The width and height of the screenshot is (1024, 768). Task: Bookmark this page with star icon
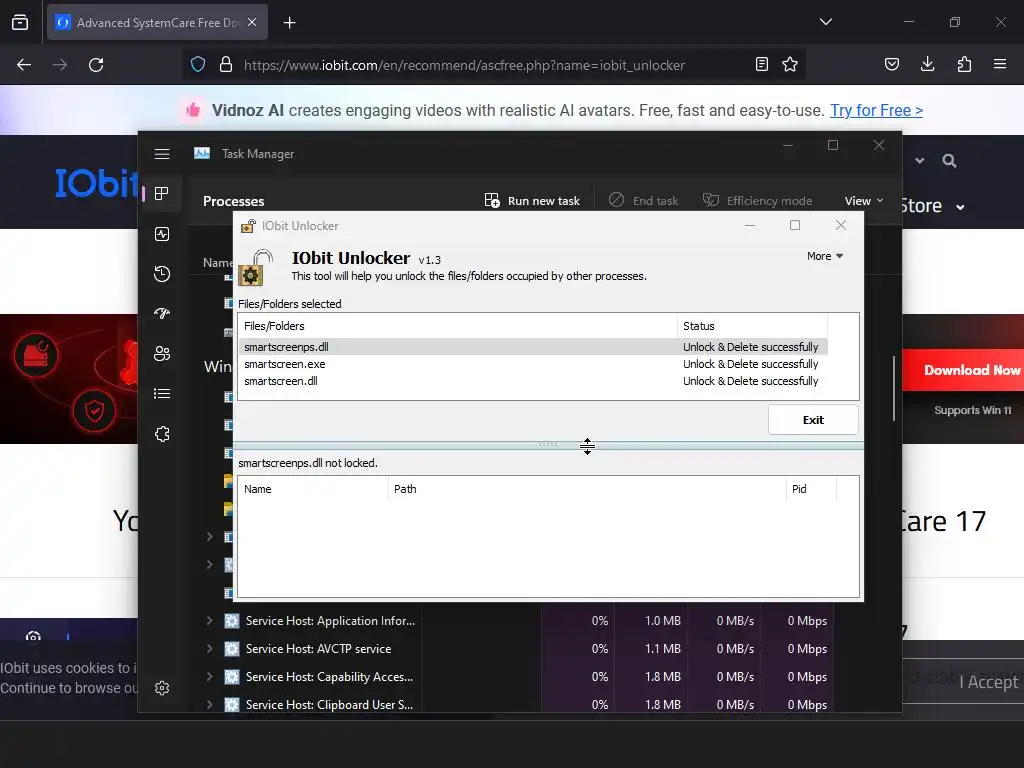pos(790,64)
